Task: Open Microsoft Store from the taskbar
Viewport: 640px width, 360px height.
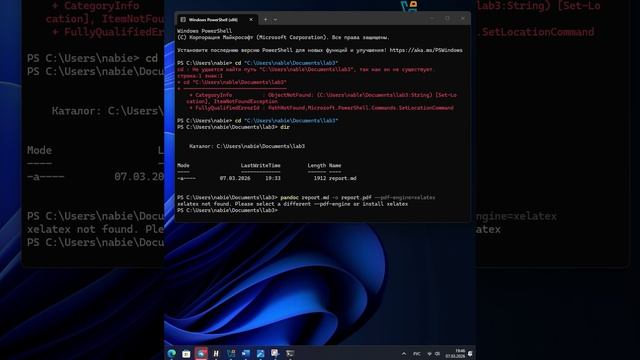Action: [186, 353]
